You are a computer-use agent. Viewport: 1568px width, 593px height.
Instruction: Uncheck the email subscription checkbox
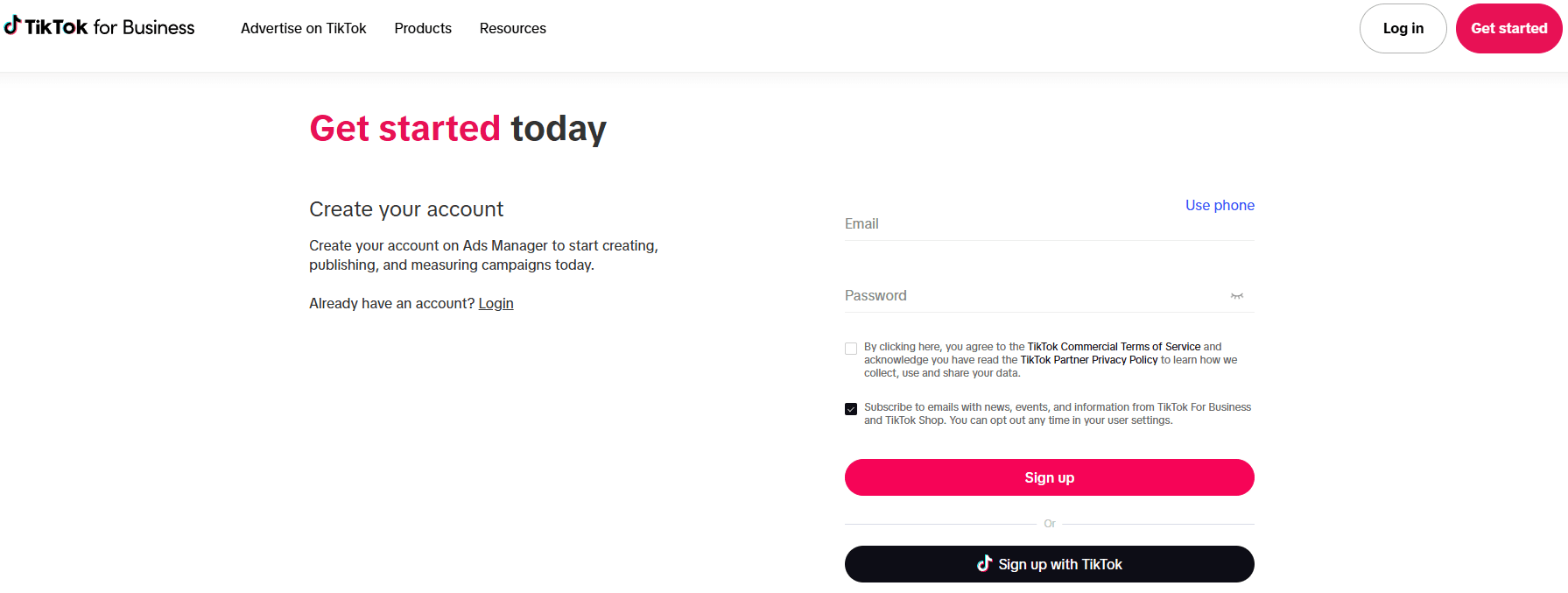point(850,408)
